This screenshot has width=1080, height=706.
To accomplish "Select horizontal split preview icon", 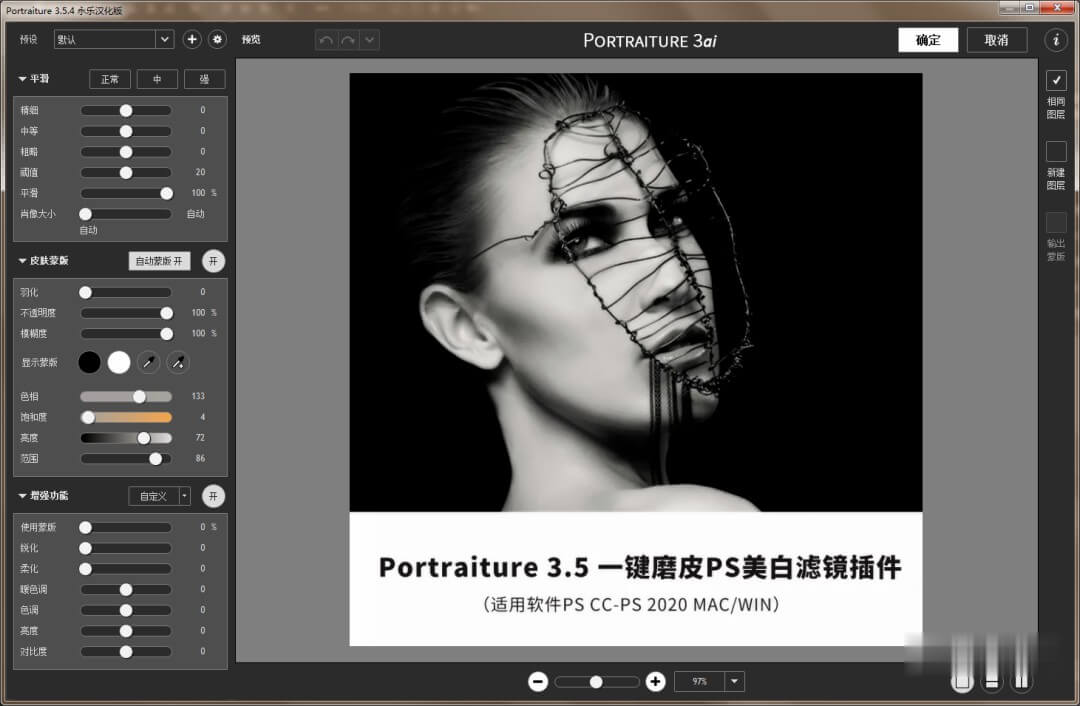I will pyautogui.click(x=992, y=682).
